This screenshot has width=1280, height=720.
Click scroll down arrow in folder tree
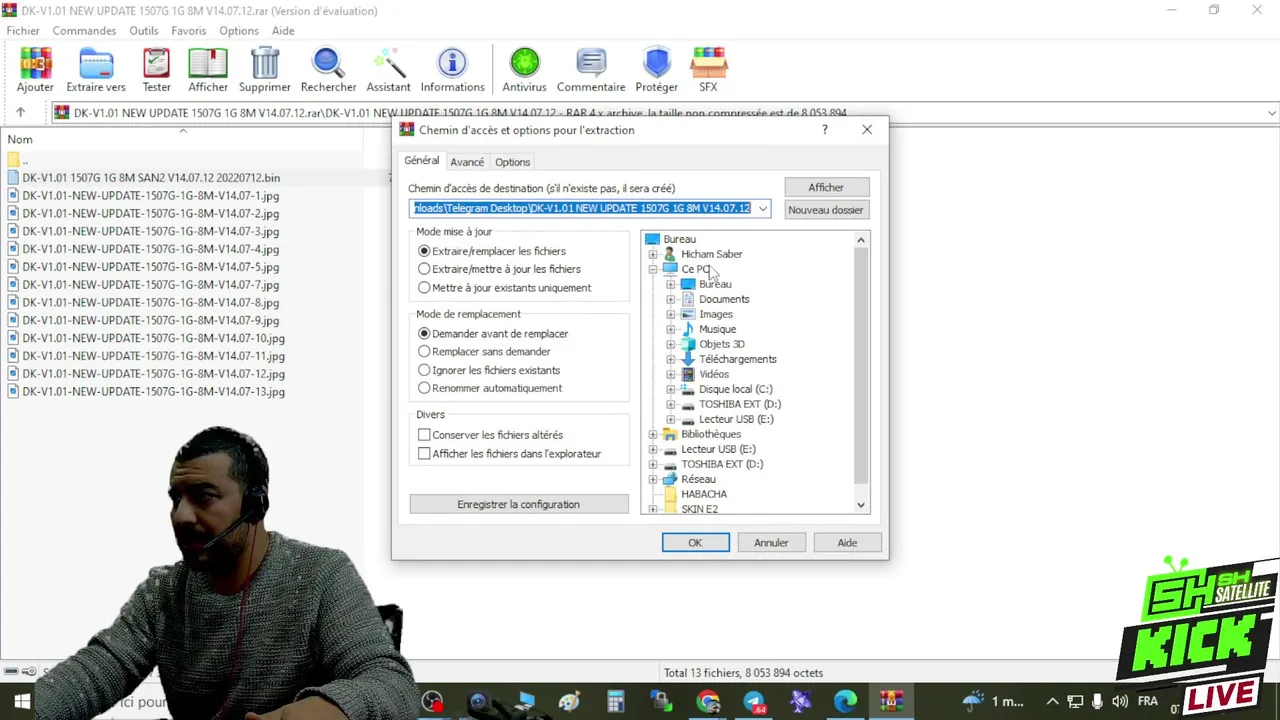861,506
